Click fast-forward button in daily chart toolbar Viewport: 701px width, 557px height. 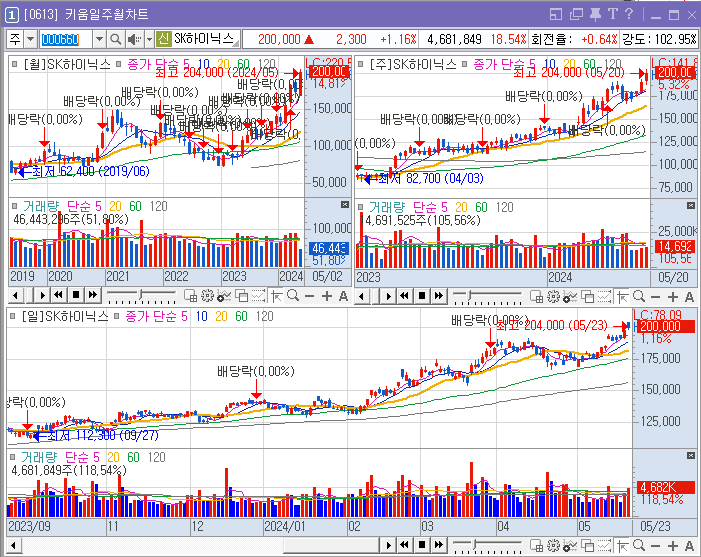(x=439, y=545)
